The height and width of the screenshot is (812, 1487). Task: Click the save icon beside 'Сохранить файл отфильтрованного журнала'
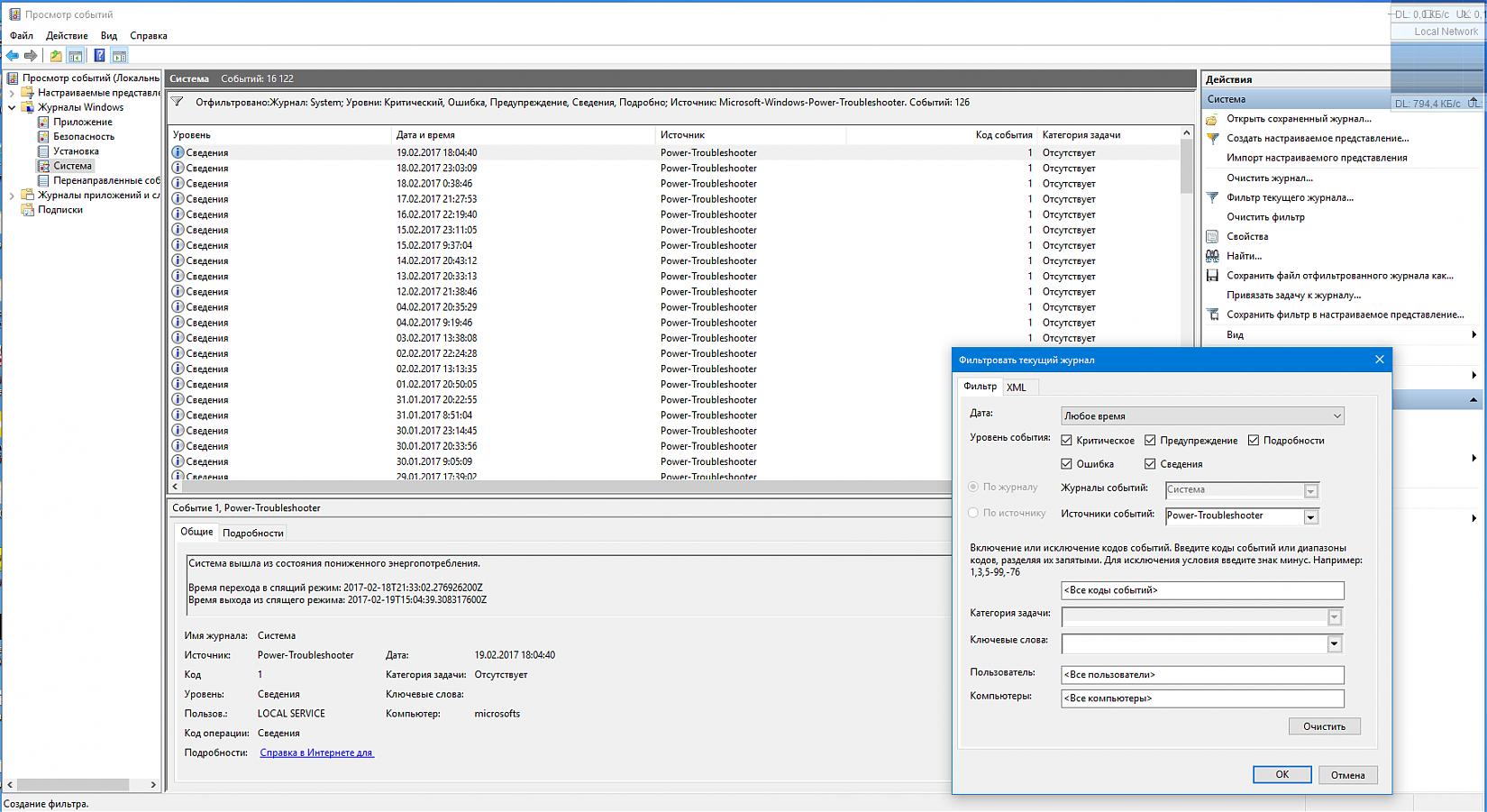pyautogui.click(x=1212, y=276)
